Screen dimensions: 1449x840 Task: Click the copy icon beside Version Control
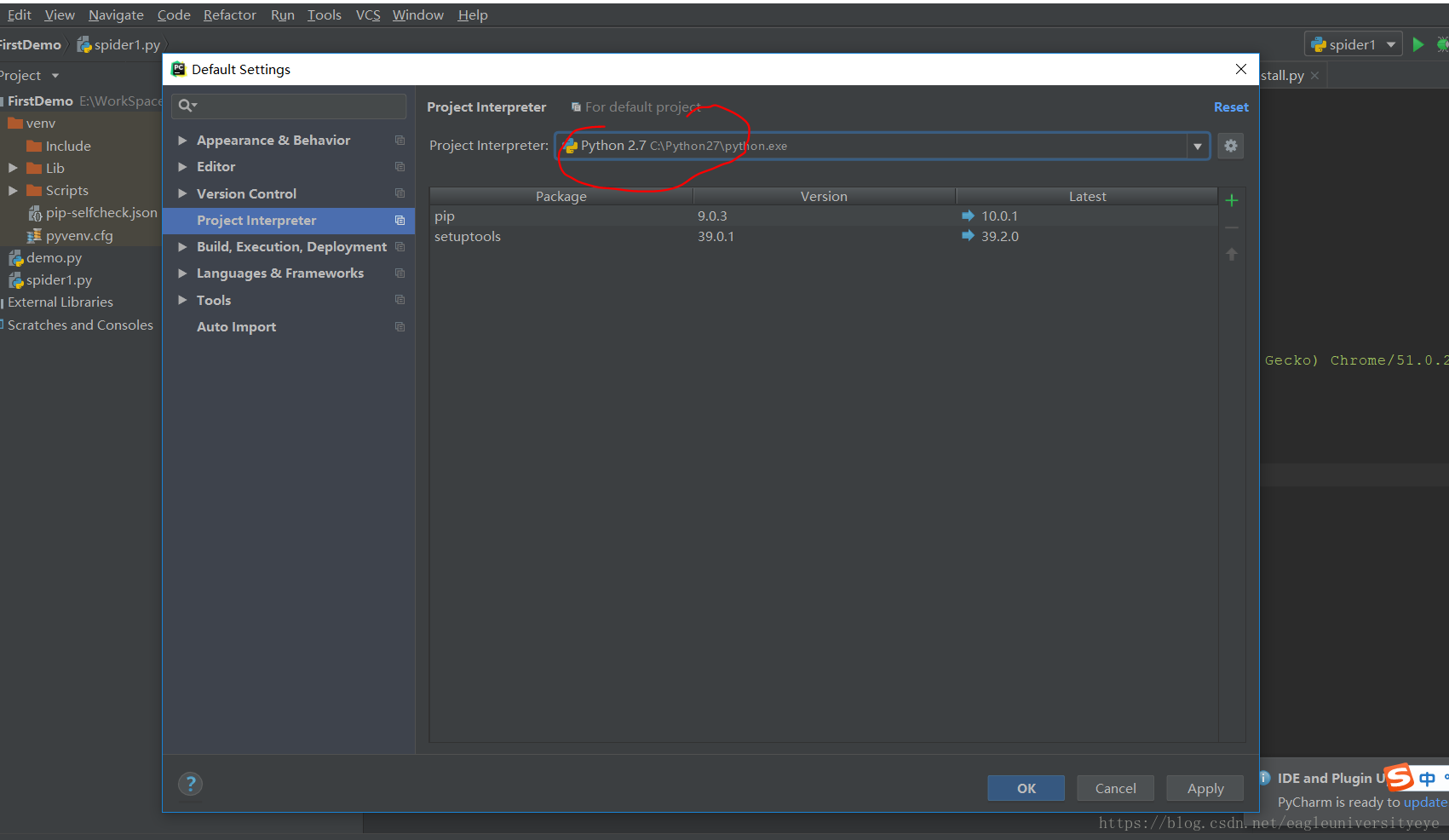click(x=400, y=193)
